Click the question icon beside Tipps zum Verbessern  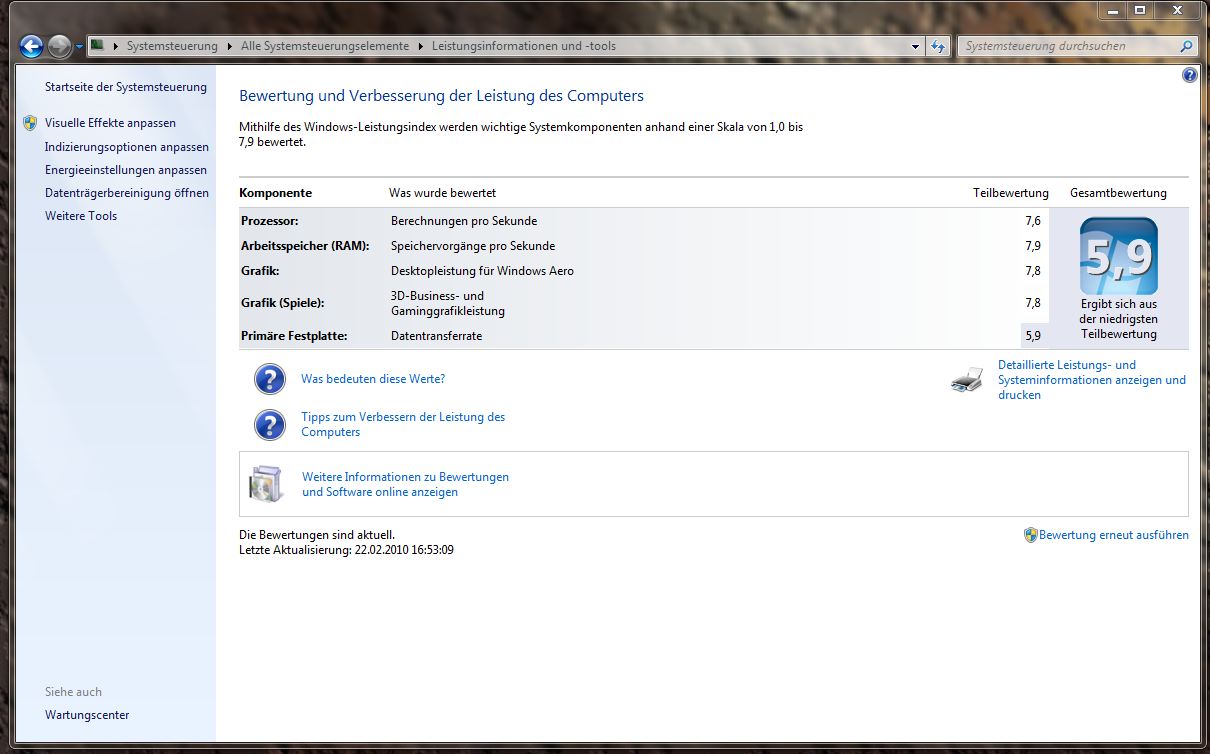click(x=270, y=424)
